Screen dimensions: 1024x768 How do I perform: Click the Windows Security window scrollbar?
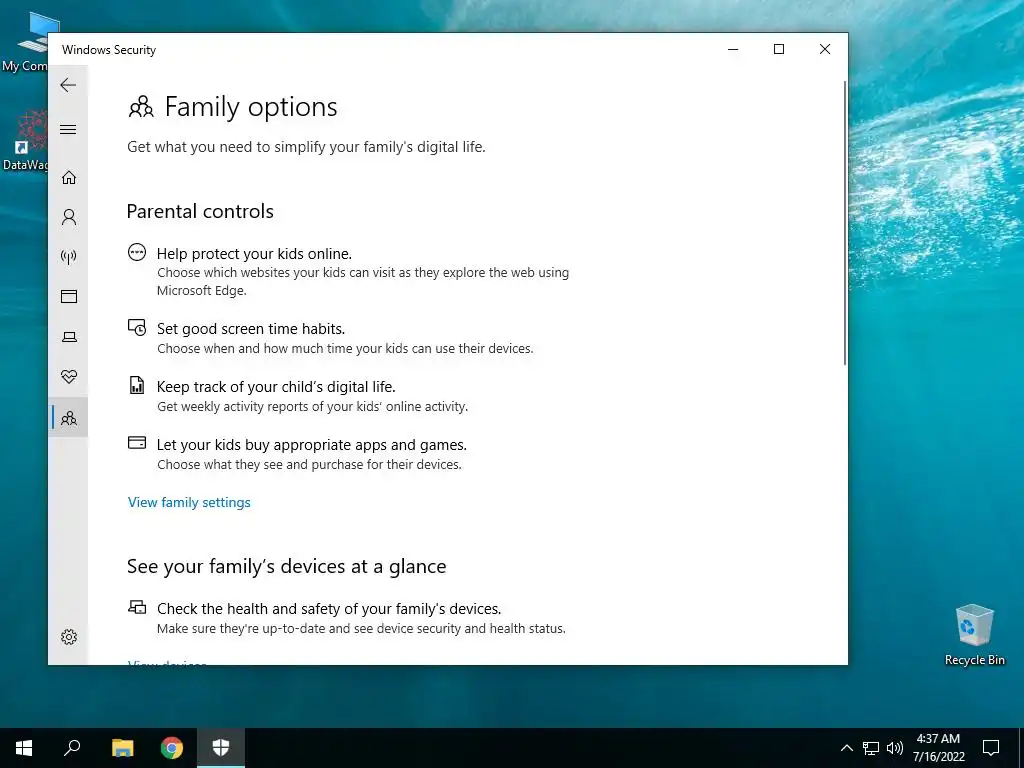click(845, 223)
